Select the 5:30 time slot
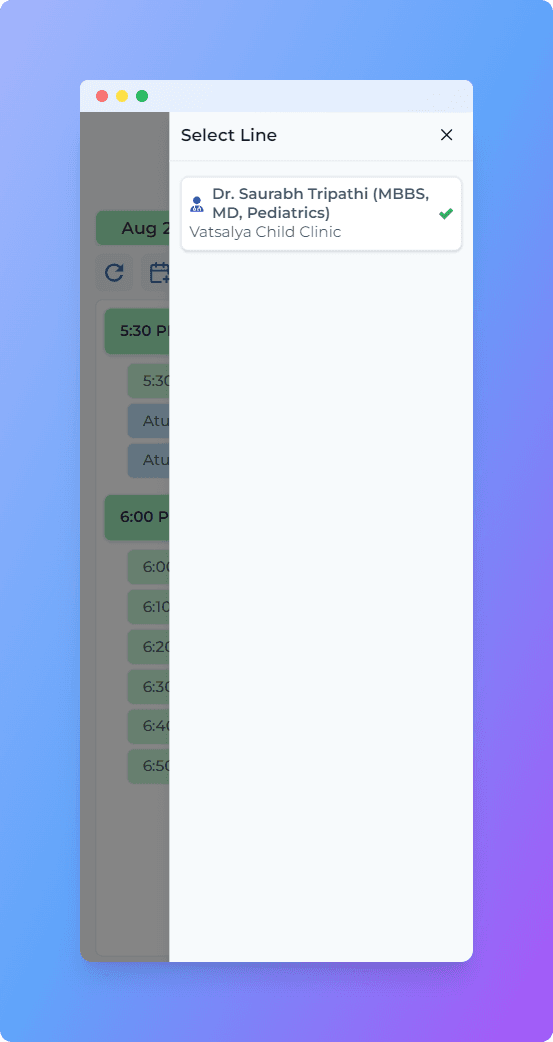The width and height of the screenshot is (553, 1042). coord(149,381)
